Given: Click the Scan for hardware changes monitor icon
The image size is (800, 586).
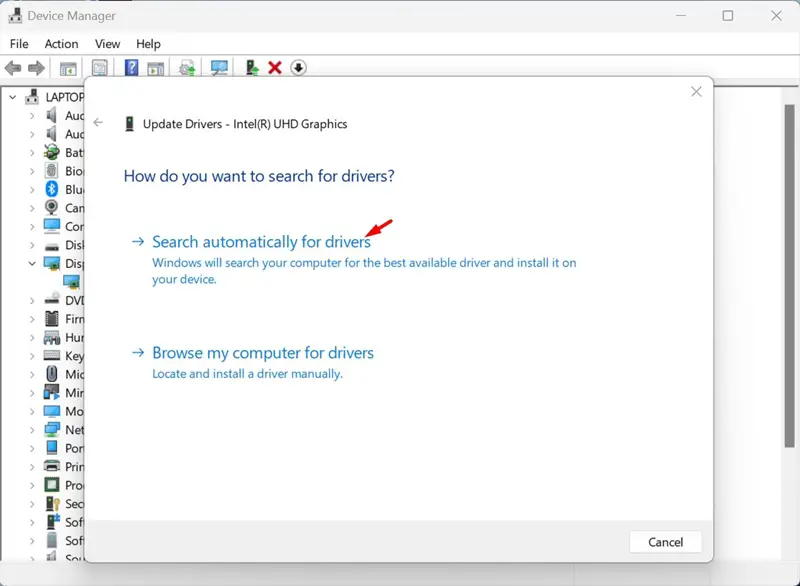Looking at the screenshot, I should pyautogui.click(x=219, y=68).
